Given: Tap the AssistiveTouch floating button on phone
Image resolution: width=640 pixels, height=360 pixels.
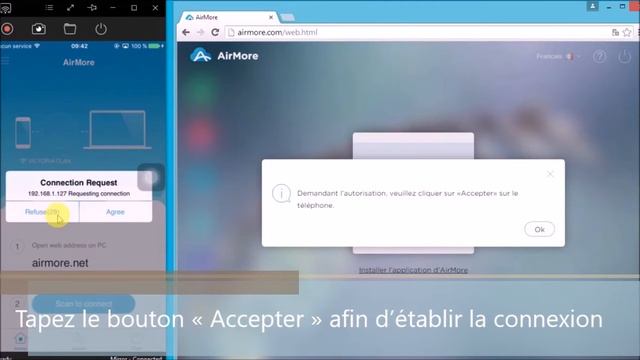Looking at the screenshot, I should pyautogui.click(x=151, y=178).
